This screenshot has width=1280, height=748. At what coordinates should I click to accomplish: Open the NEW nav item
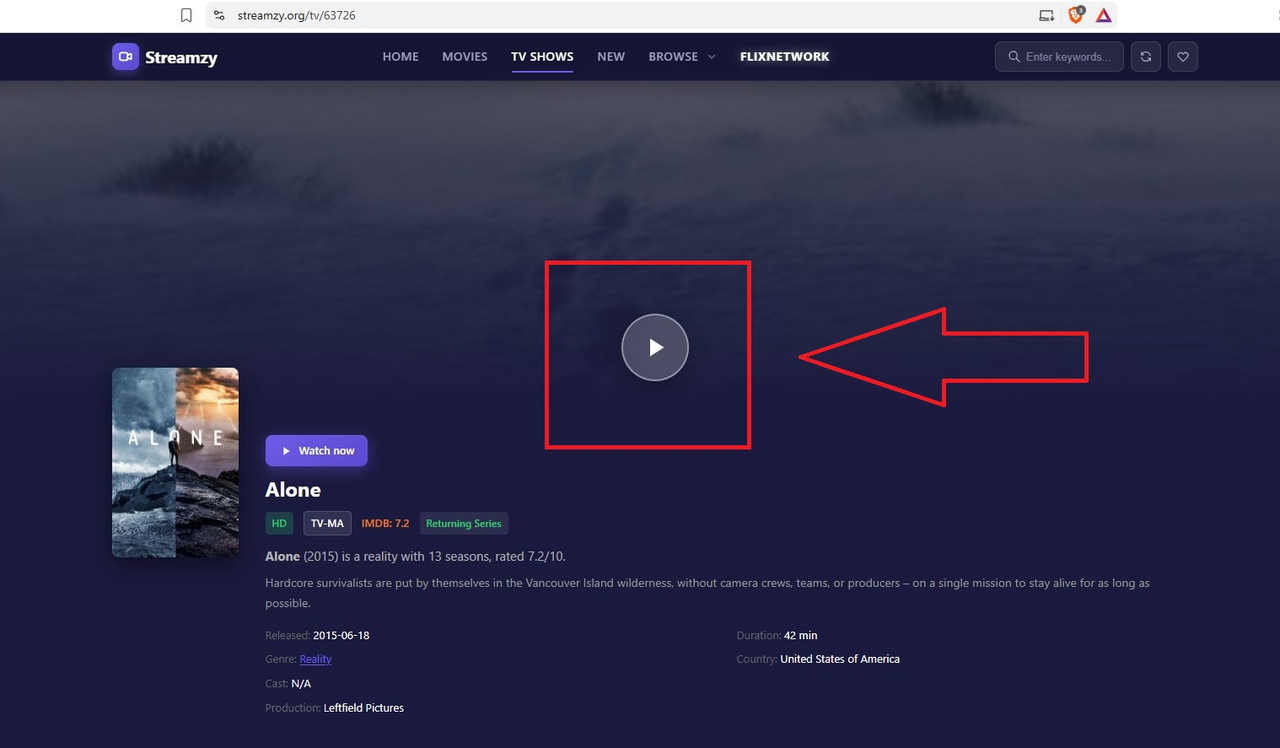coord(611,57)
